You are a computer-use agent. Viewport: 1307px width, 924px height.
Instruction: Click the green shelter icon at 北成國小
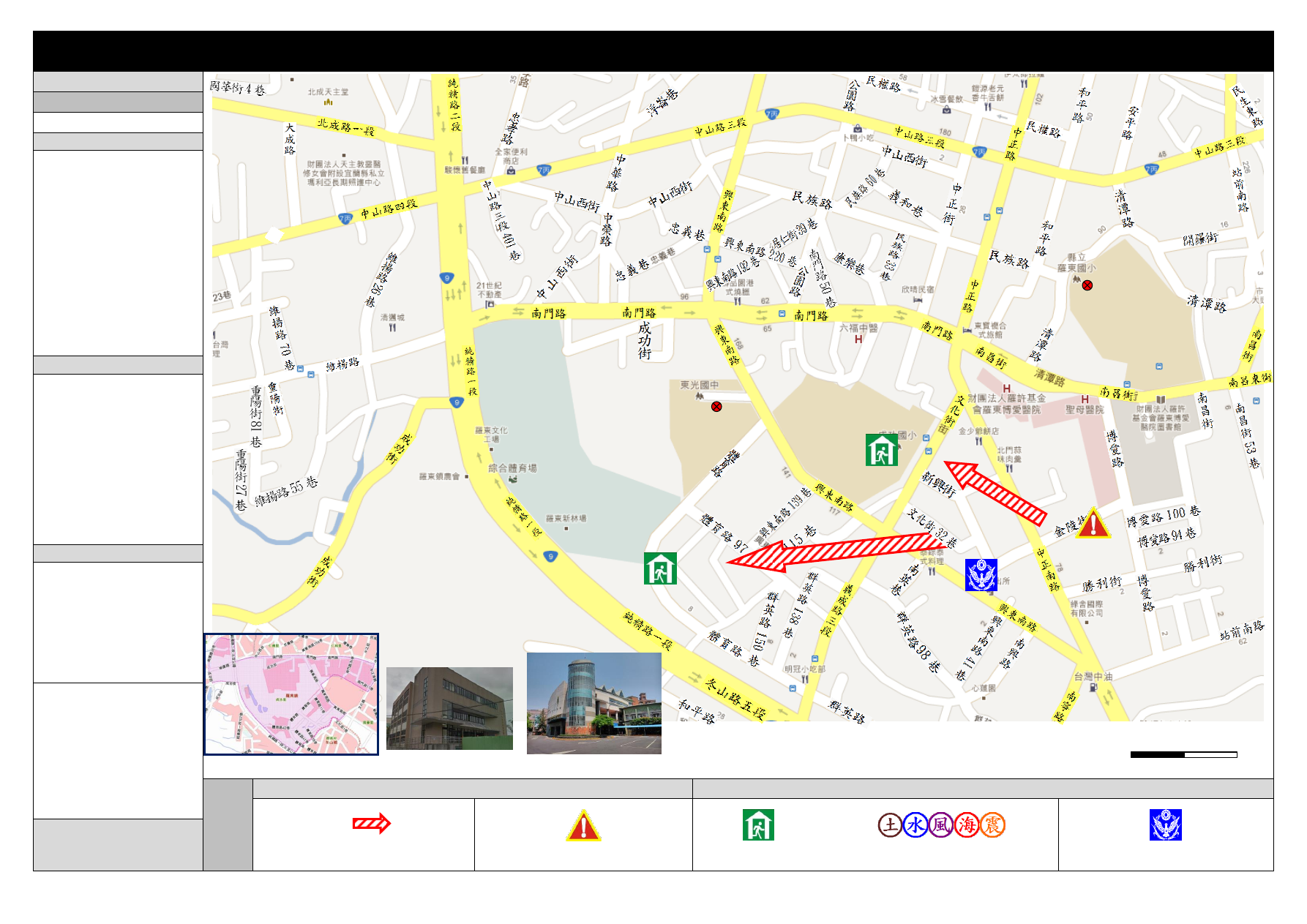click(882, 450)
